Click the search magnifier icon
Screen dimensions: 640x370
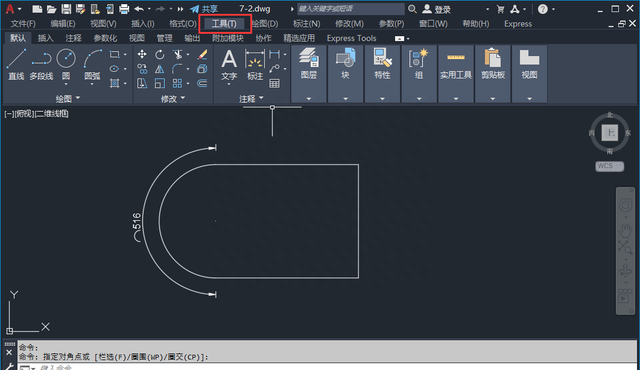(x=412, y=9)
